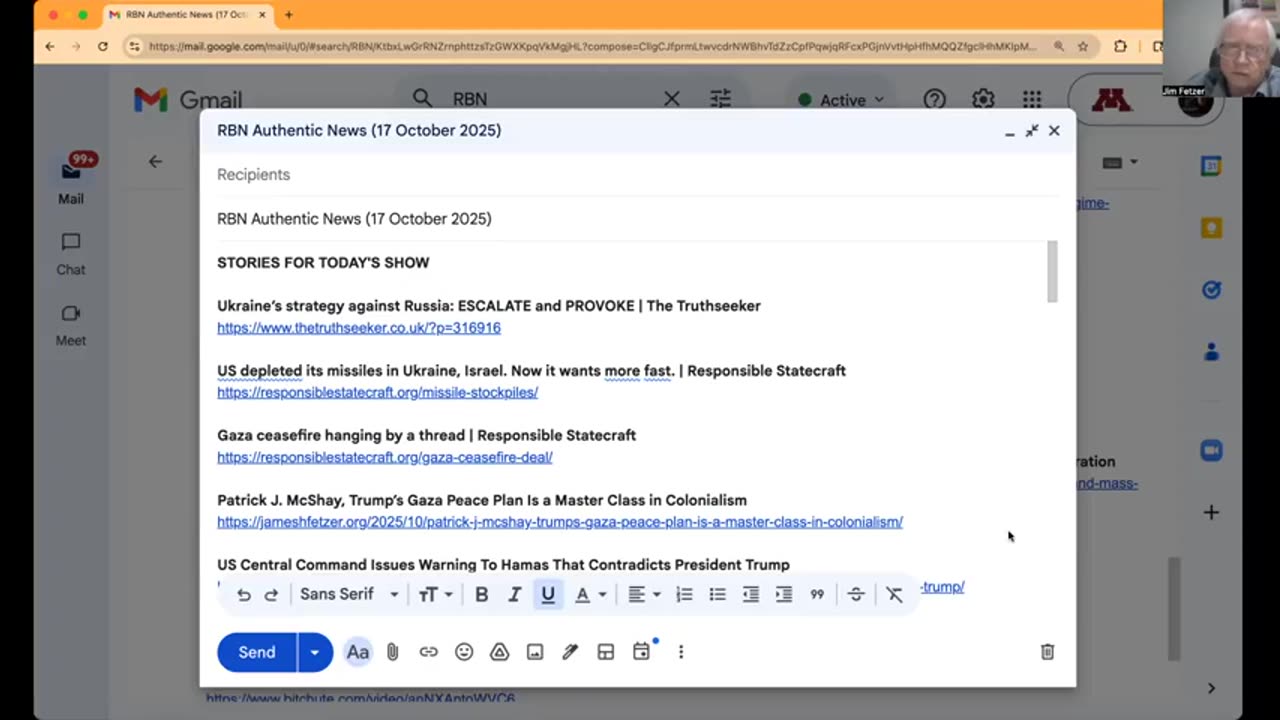
Task: Open the Active status dropdown
Action: [x=842, y=100]
